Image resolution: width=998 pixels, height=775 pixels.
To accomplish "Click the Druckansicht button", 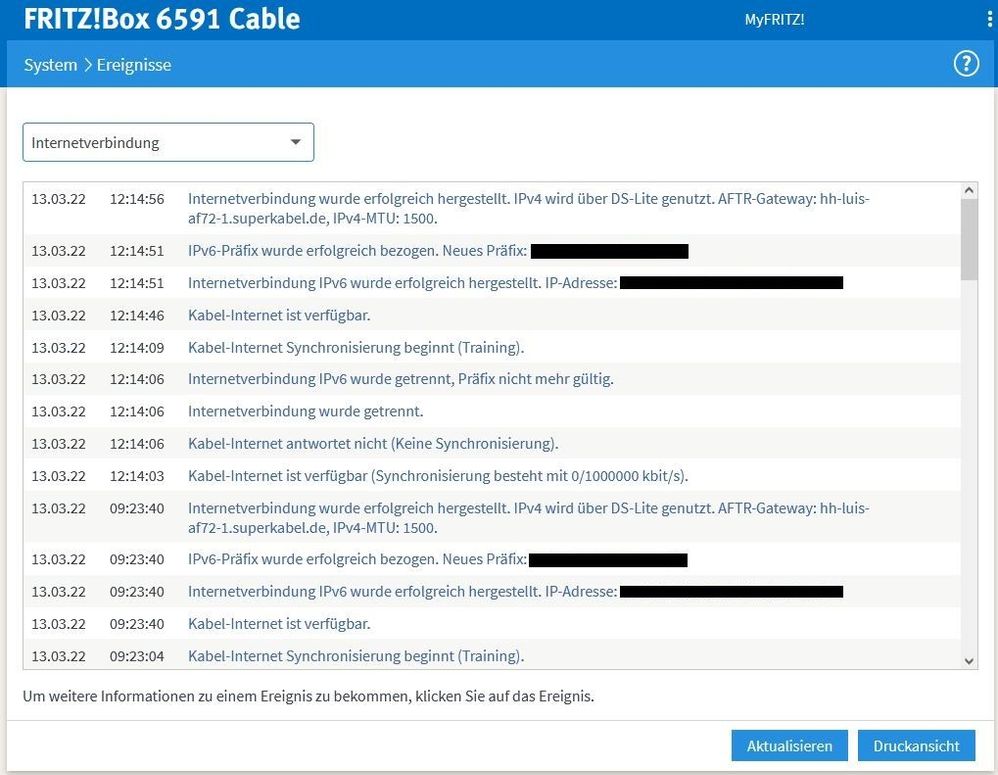I will (x=916, y=745).
